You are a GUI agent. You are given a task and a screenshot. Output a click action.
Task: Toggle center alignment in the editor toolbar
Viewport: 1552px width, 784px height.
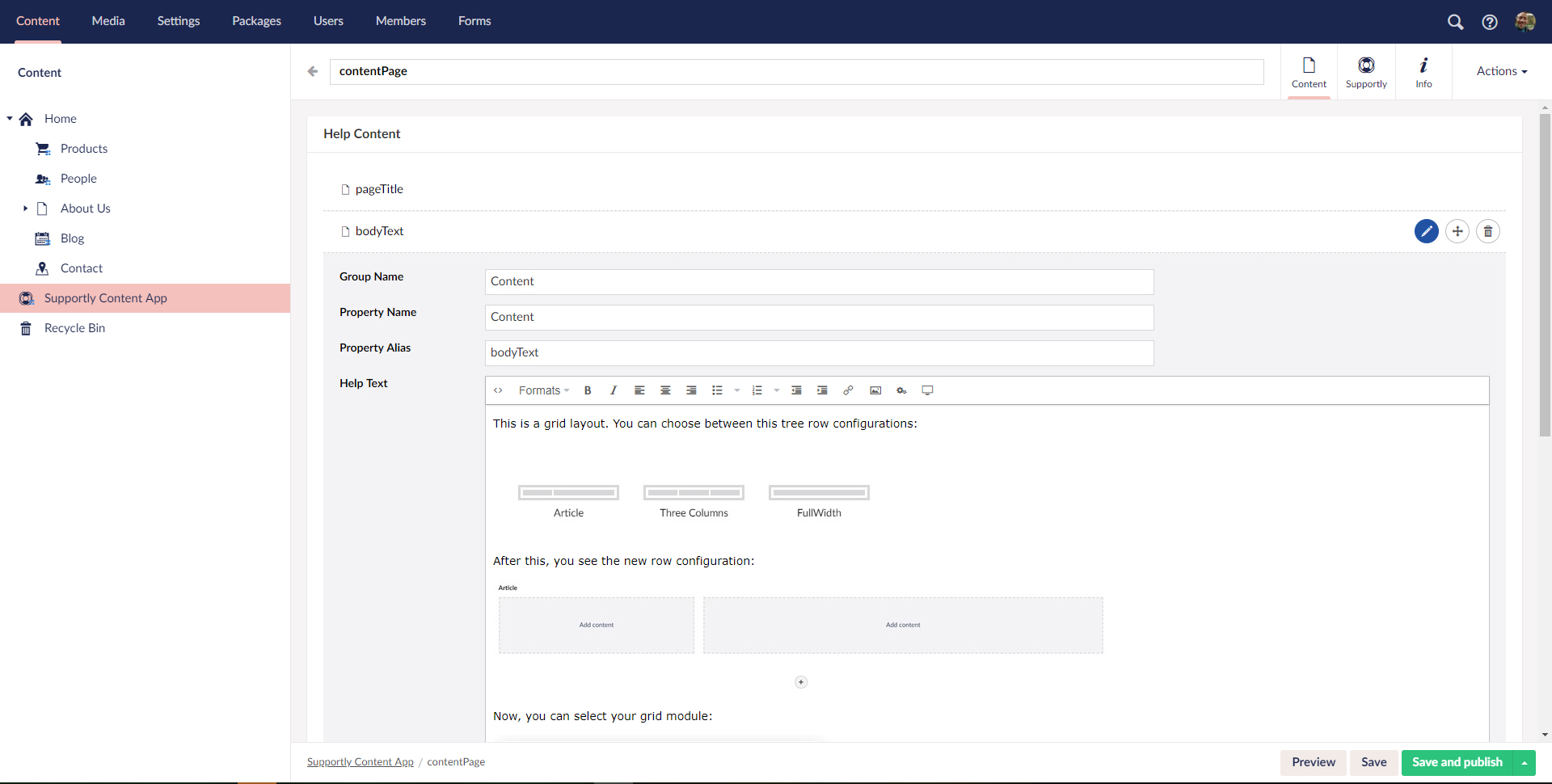coord(665,390)
